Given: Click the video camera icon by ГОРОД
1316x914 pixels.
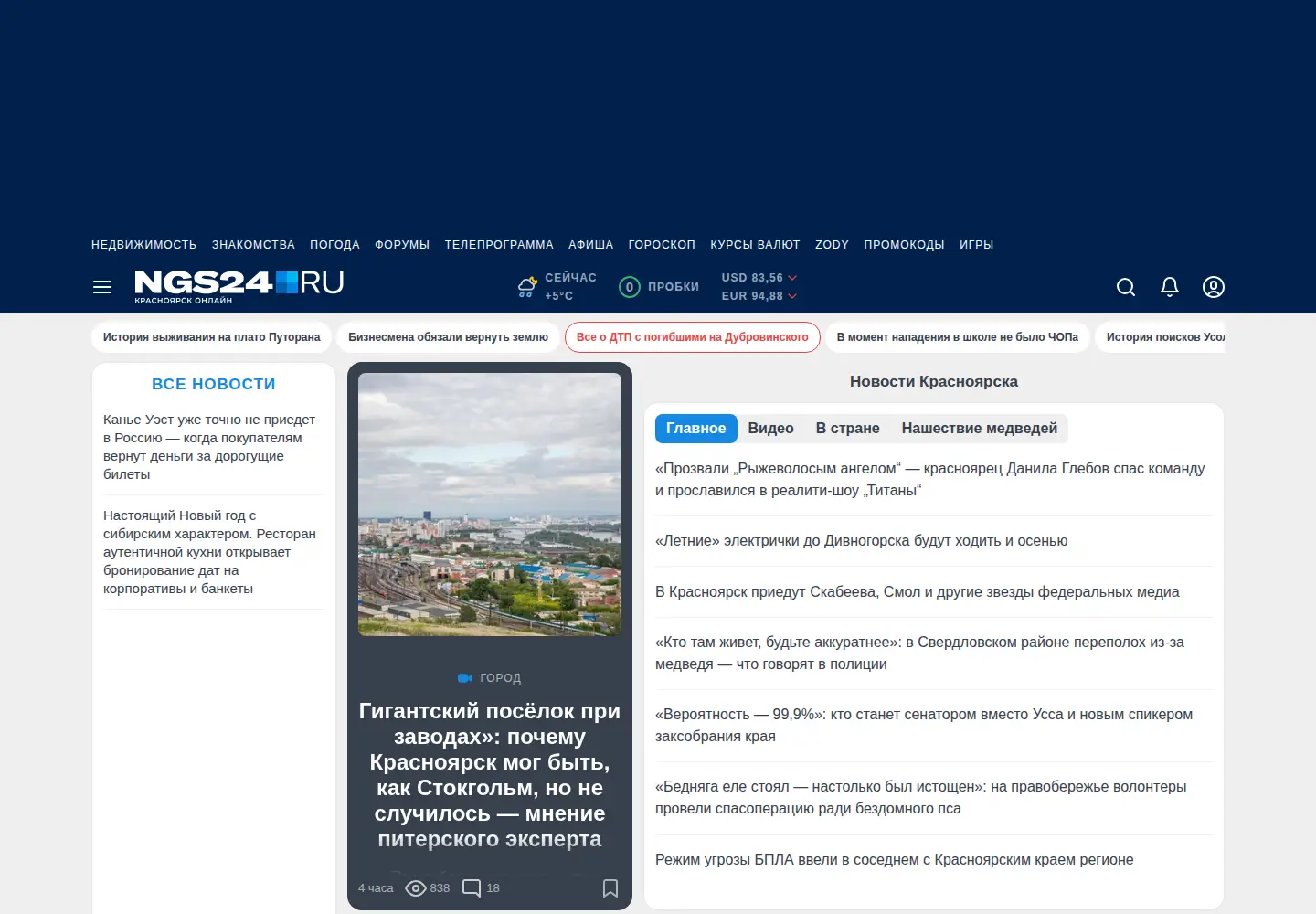Looking at the screenshot, I should tap(464, 678).
